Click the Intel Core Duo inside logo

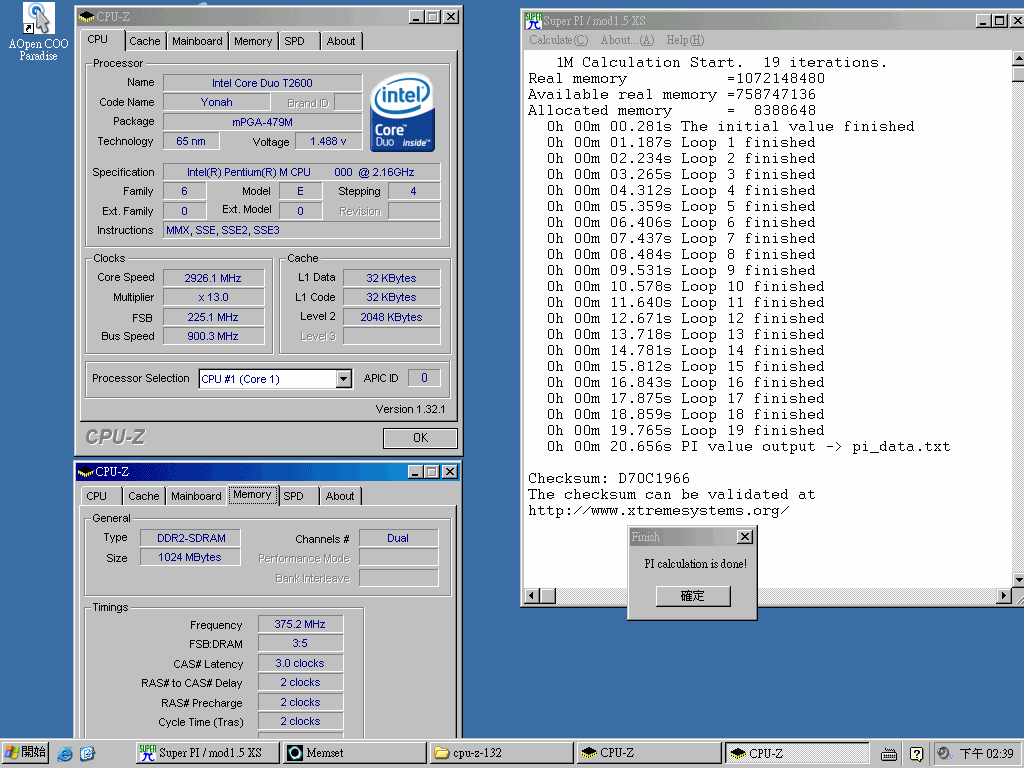point(402,112)
